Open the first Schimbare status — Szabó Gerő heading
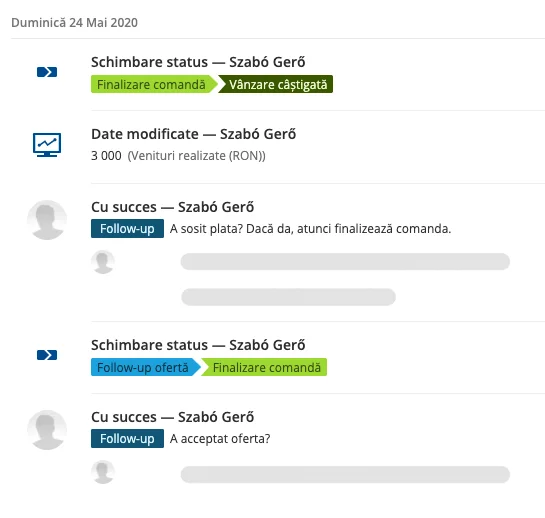The height and width of the screenshot is (518, 545). click(198, 62)
